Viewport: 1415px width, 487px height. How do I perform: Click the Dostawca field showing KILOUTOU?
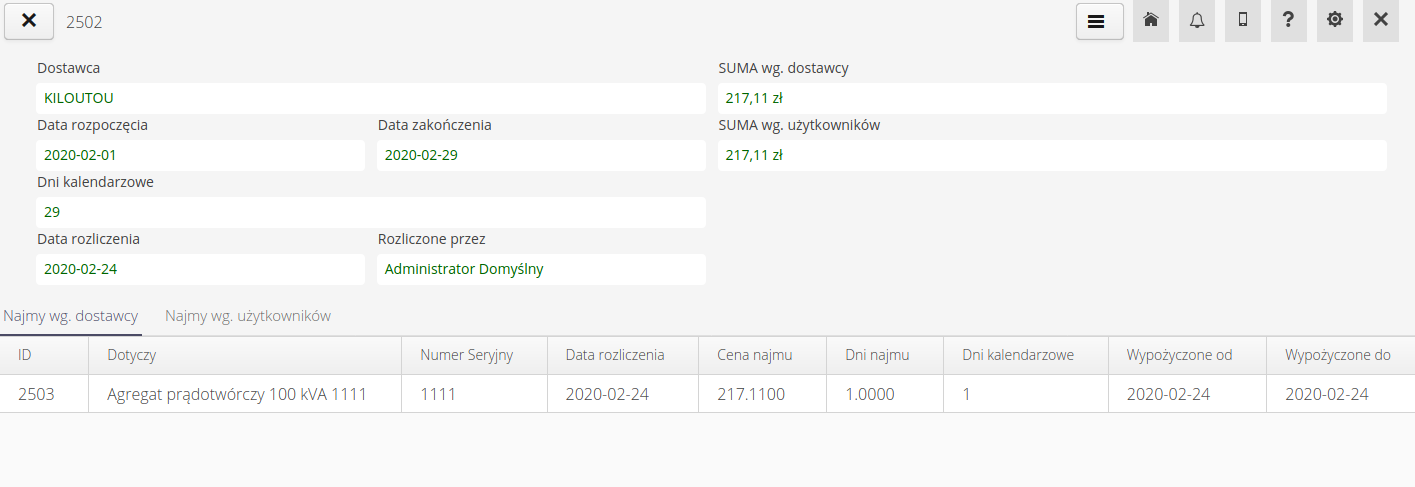tap(370, 98)
